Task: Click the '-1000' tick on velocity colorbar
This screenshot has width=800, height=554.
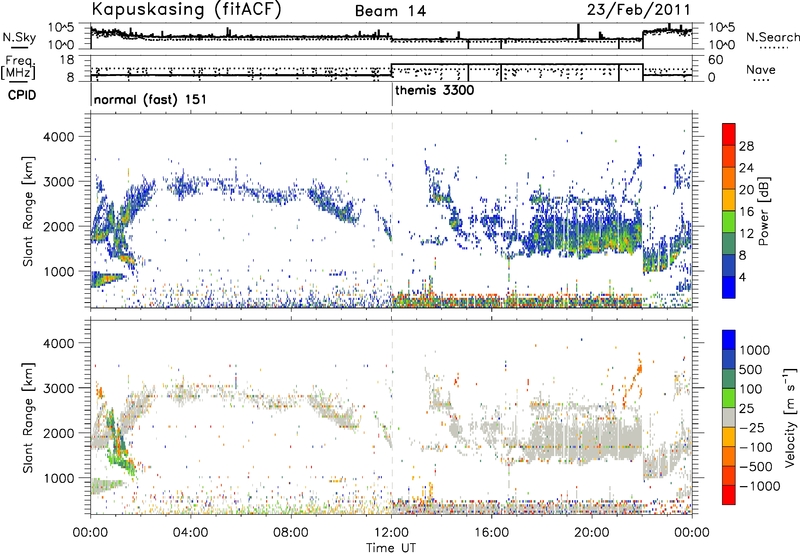Action: [x=759, y=486]
